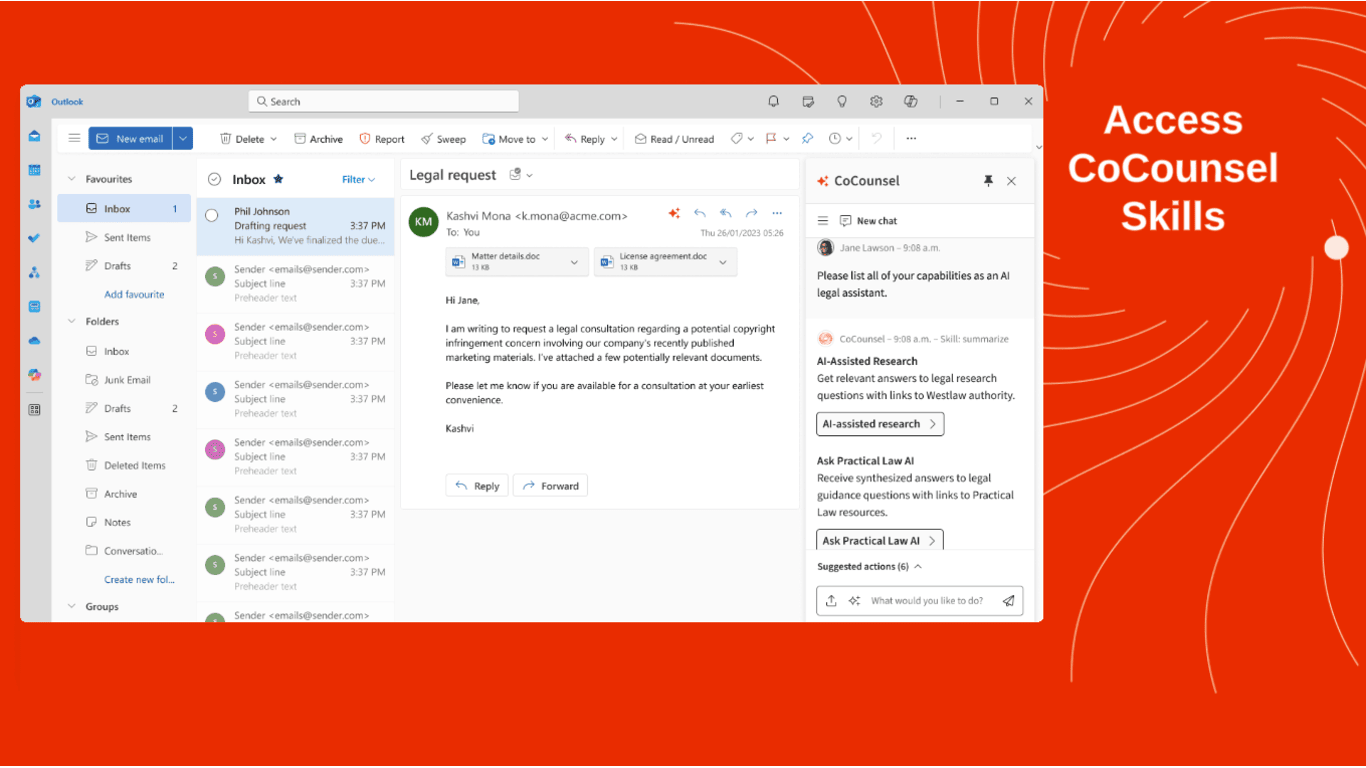Open the Copilot app icon in rail
Screen dimensions: 1366x768
pos(34,375)
